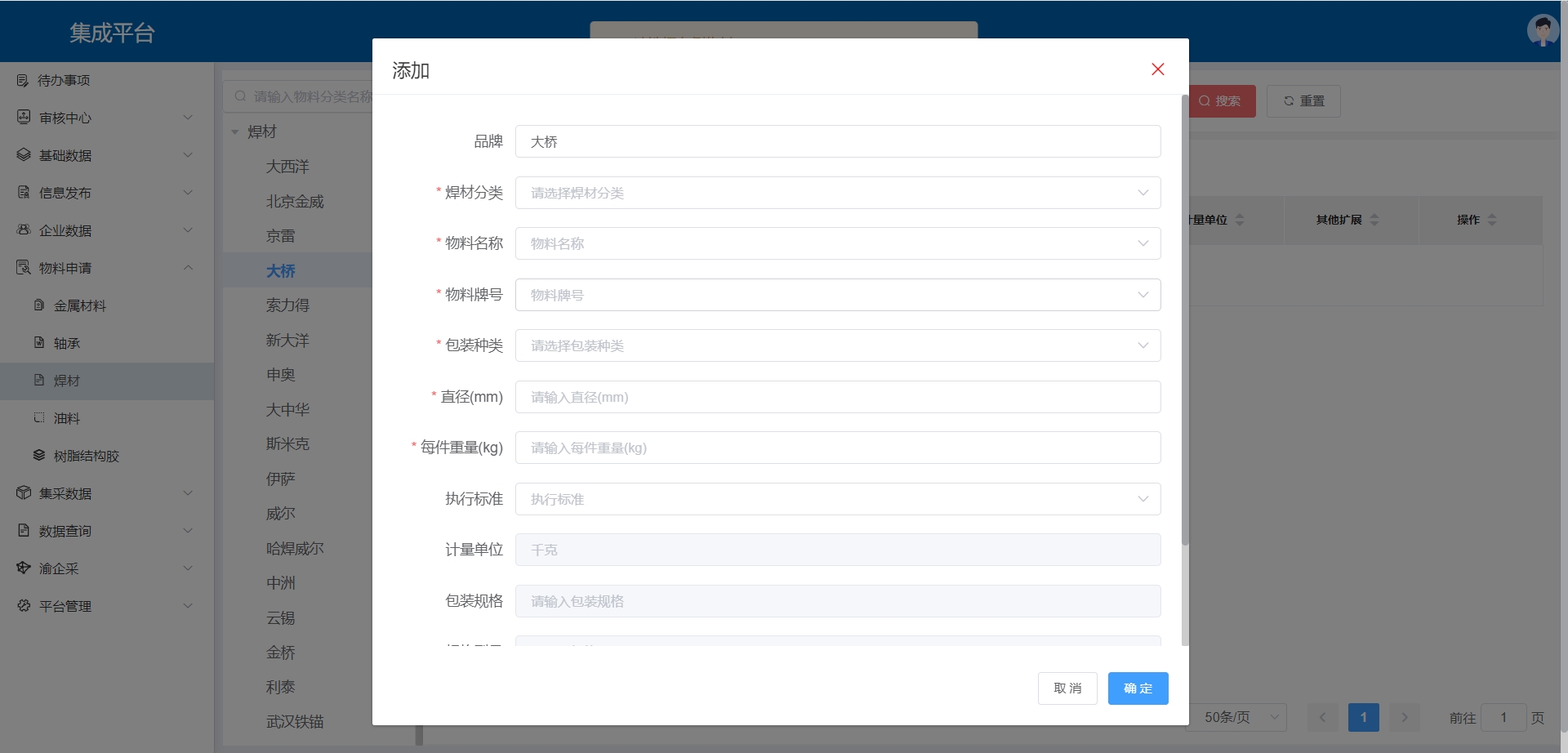Click the 渝企采 sidebar icon
Screen dimensions: 1568x753
24,568
